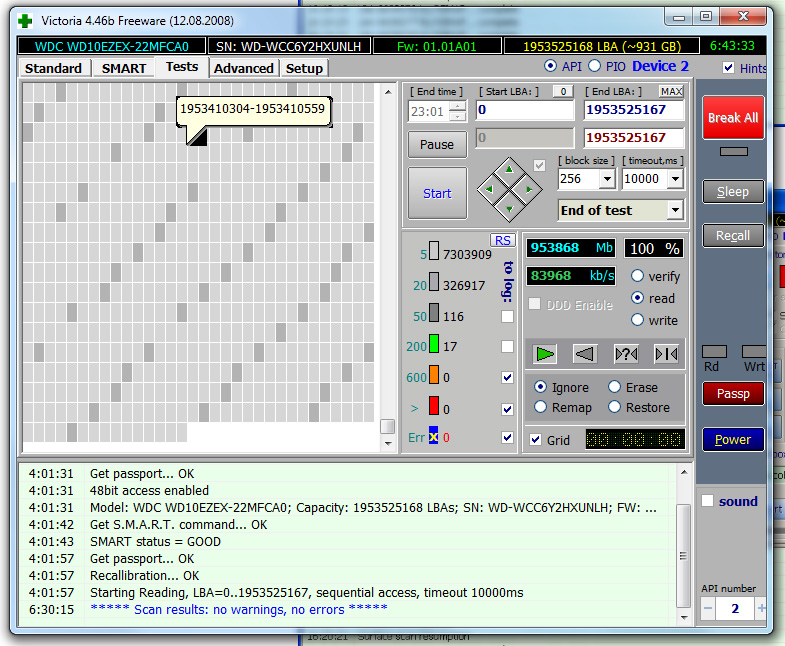Screen dimensions: 785x646
Task: Choose the random seek scan icon
Action: 626,353
